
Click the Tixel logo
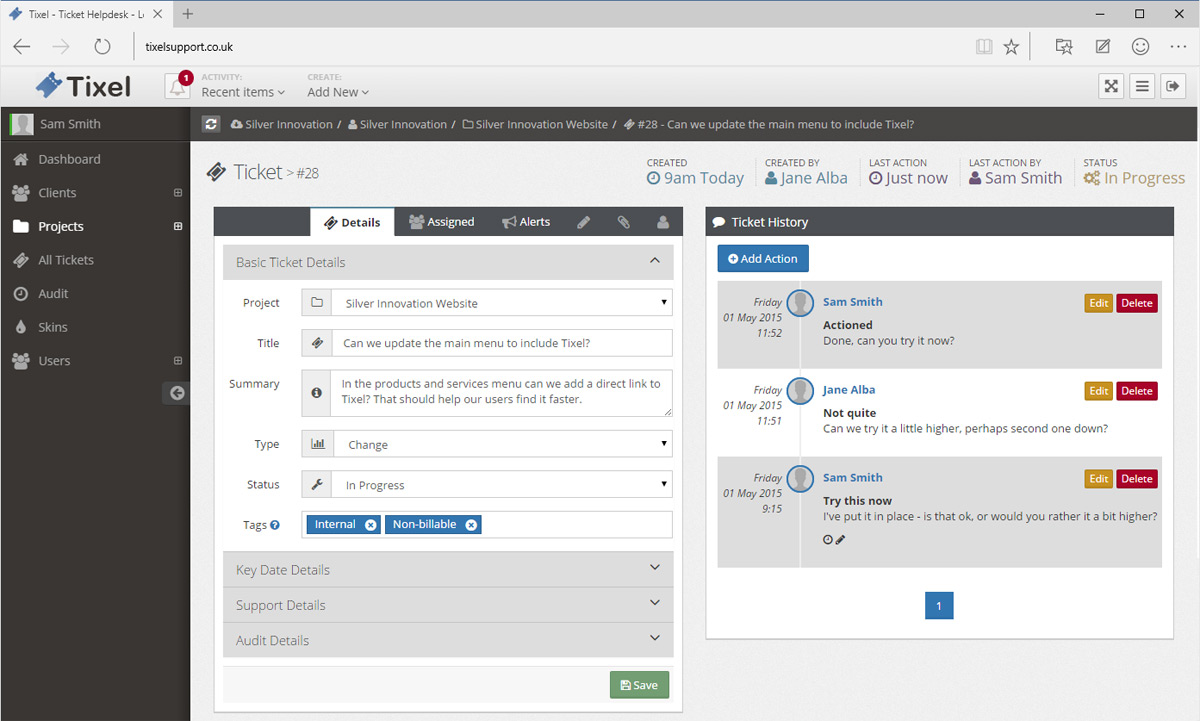tap(83, 86)
